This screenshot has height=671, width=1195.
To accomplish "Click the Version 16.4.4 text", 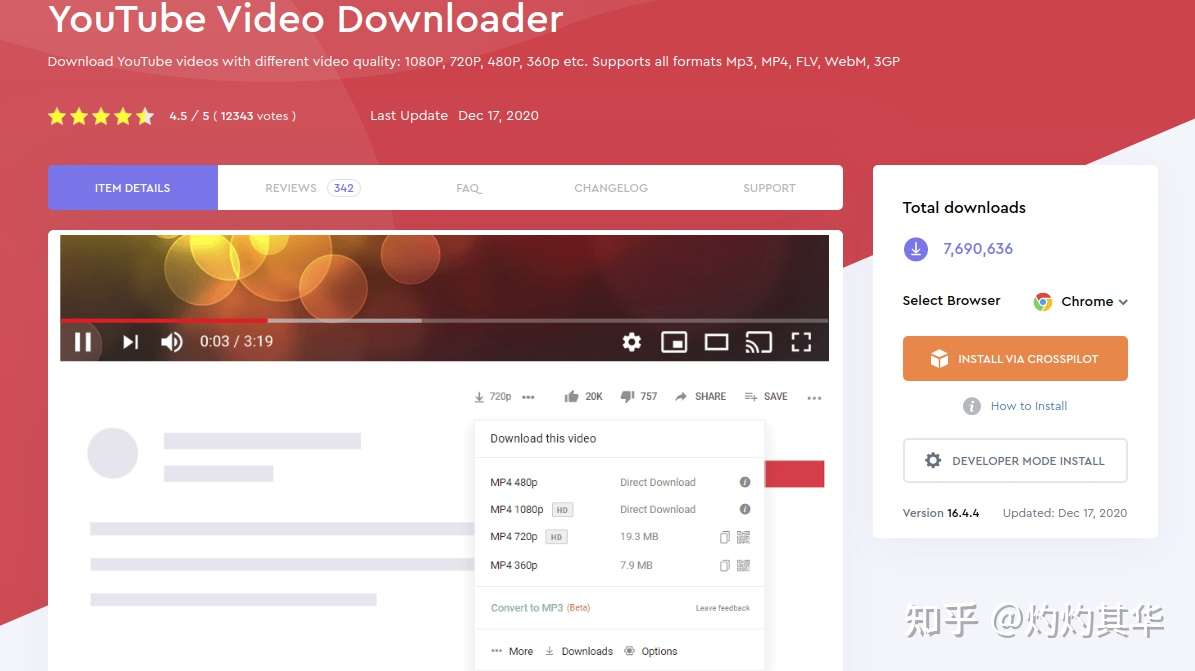I will coord(940,513).
